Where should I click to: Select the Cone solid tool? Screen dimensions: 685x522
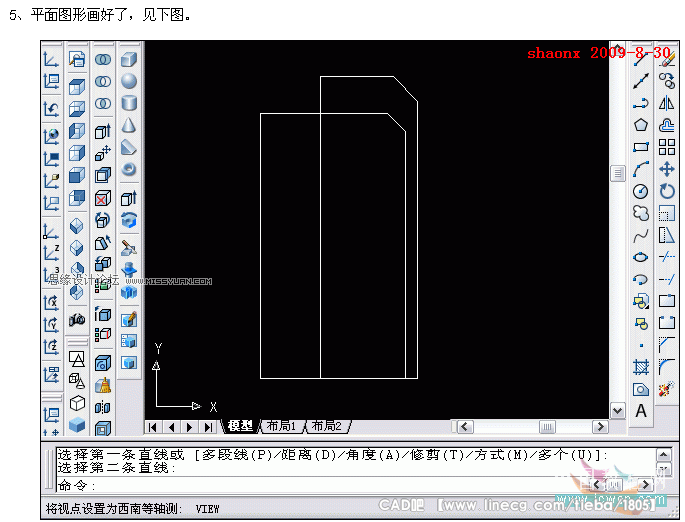coord(128,126)
